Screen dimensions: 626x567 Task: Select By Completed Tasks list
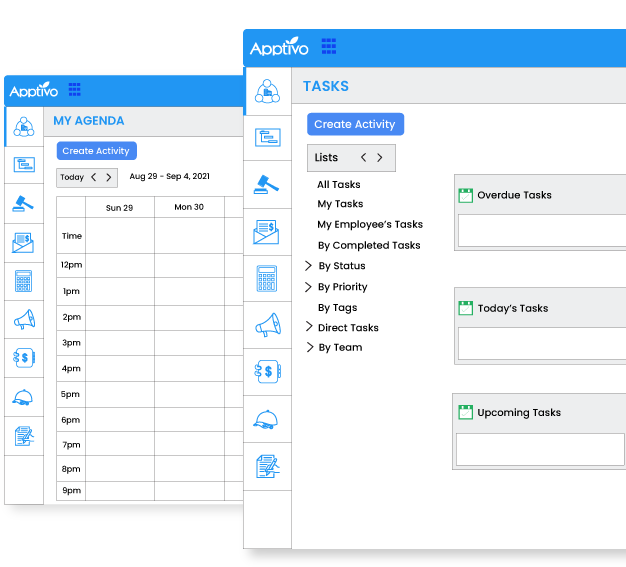[369, 245]
